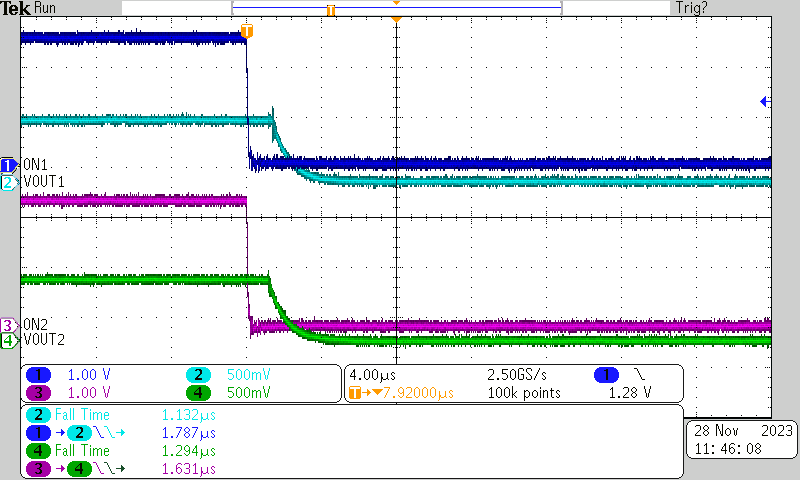This screenshot has height=480, width=800.
Task: Click the 2.50GS/s sample rate readout
Action: pyautogui.click(x=517, y=375)
